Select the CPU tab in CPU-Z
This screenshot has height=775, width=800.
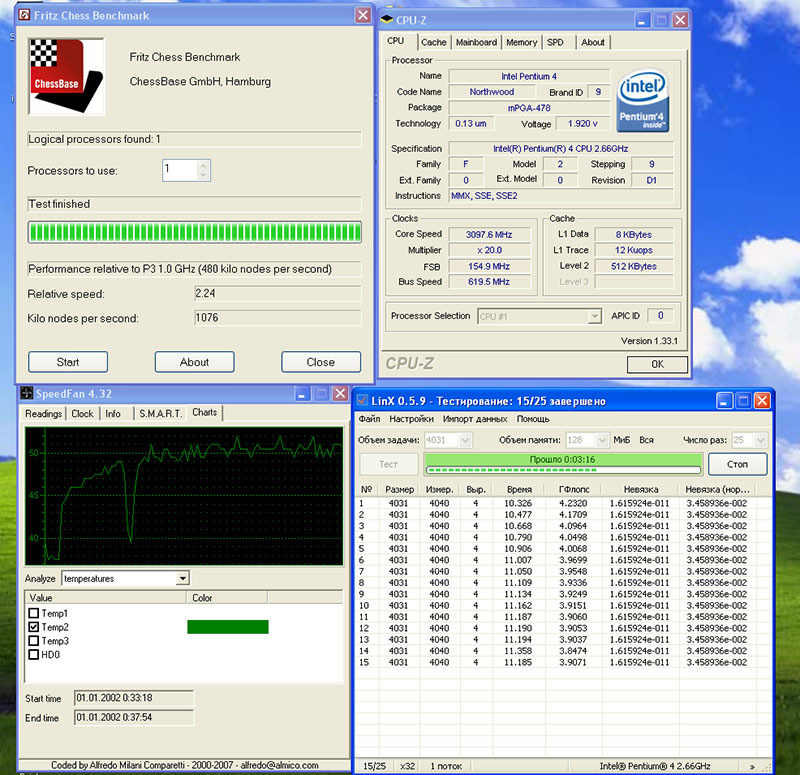pos(395,41)
